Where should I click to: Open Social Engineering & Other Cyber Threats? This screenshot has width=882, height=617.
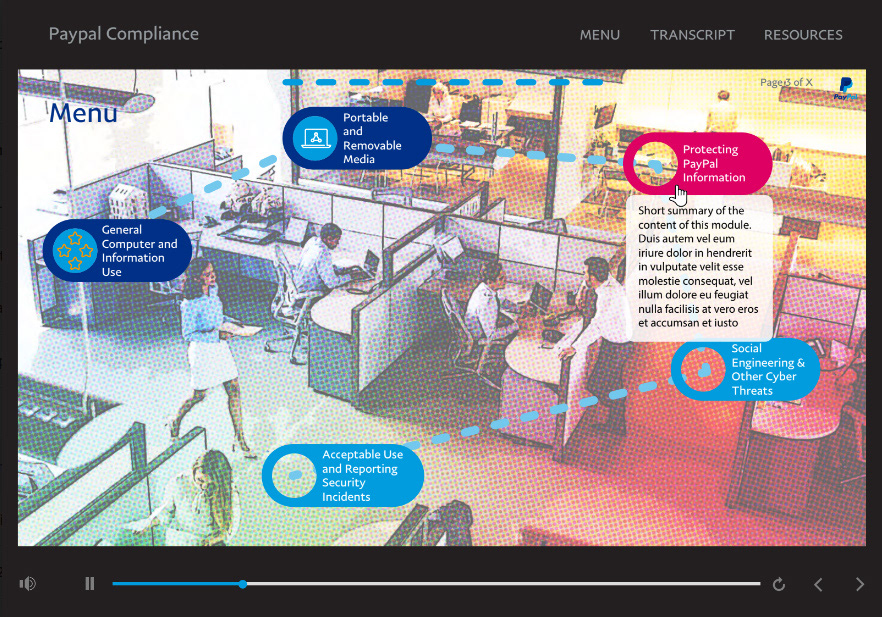coord(745,370)
